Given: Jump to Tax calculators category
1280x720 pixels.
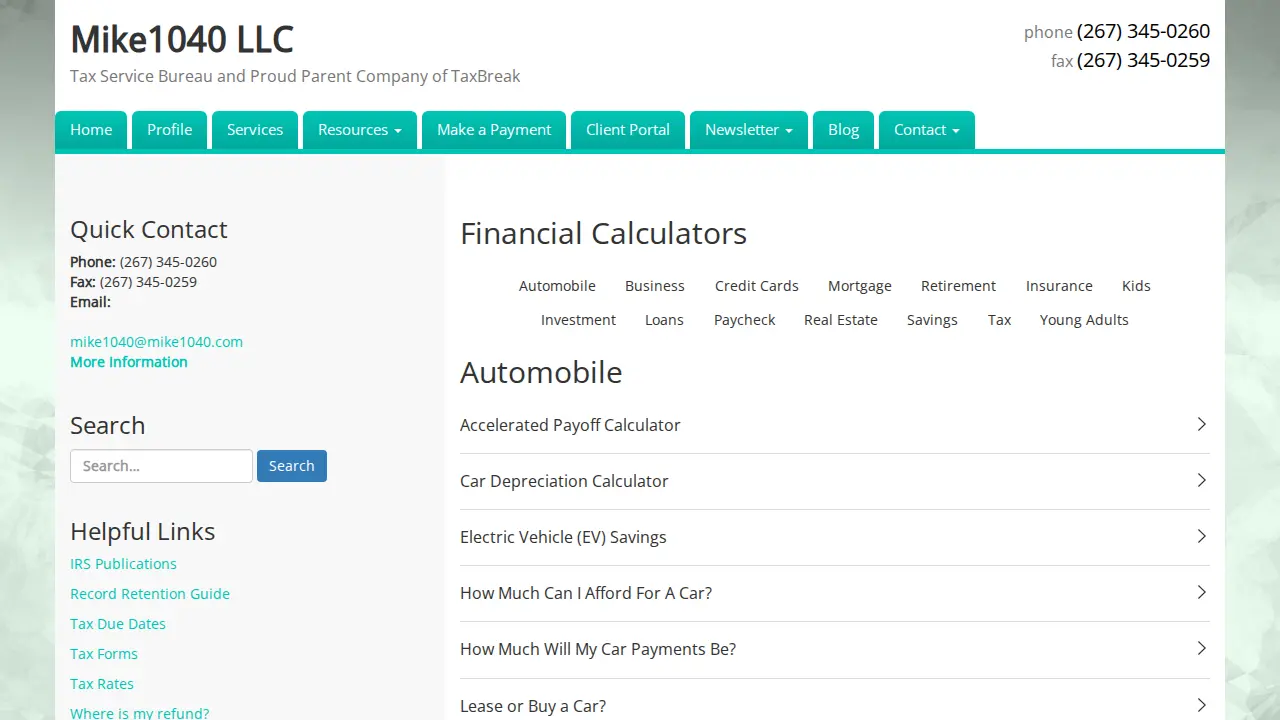Looking at the screenshot, I should tap(1000, 320).
